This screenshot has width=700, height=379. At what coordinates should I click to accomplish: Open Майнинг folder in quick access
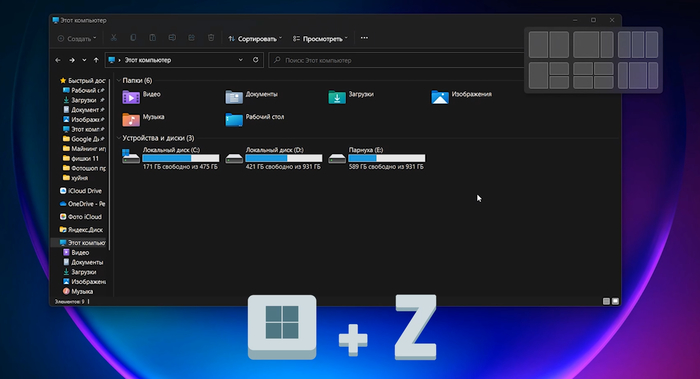[84, 149]
